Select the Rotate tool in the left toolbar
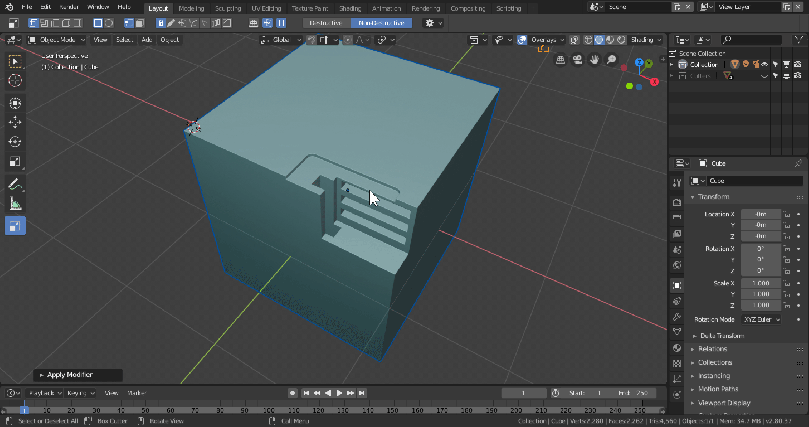 (x=15, y=142)
